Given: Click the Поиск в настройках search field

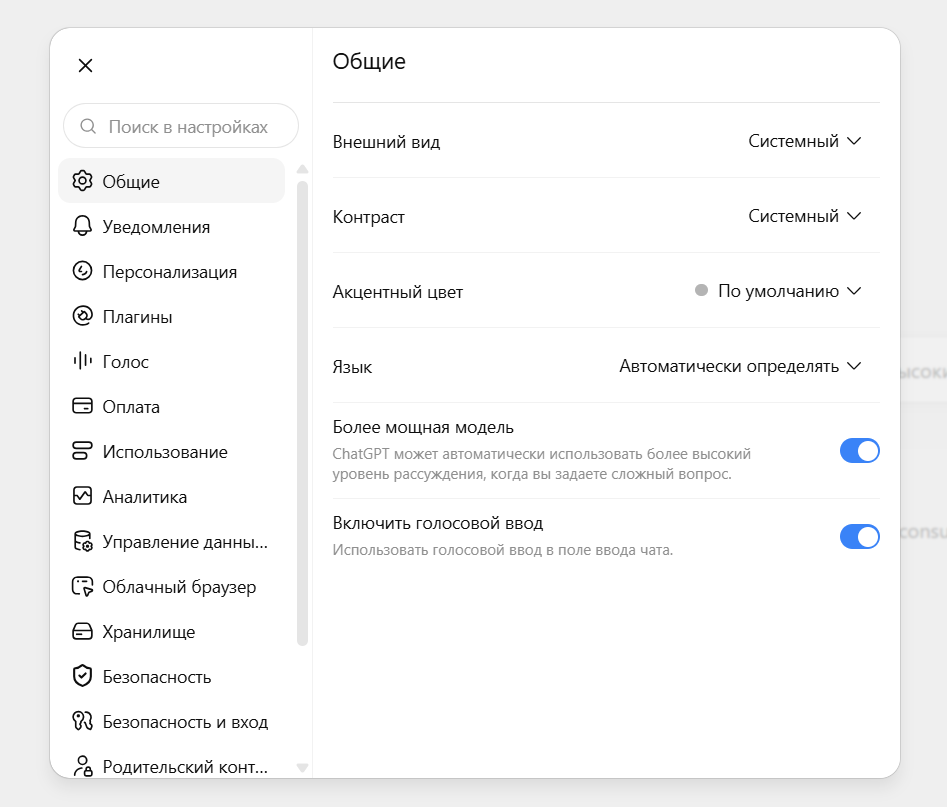Looking at the screenshot, I should (181, 126).
